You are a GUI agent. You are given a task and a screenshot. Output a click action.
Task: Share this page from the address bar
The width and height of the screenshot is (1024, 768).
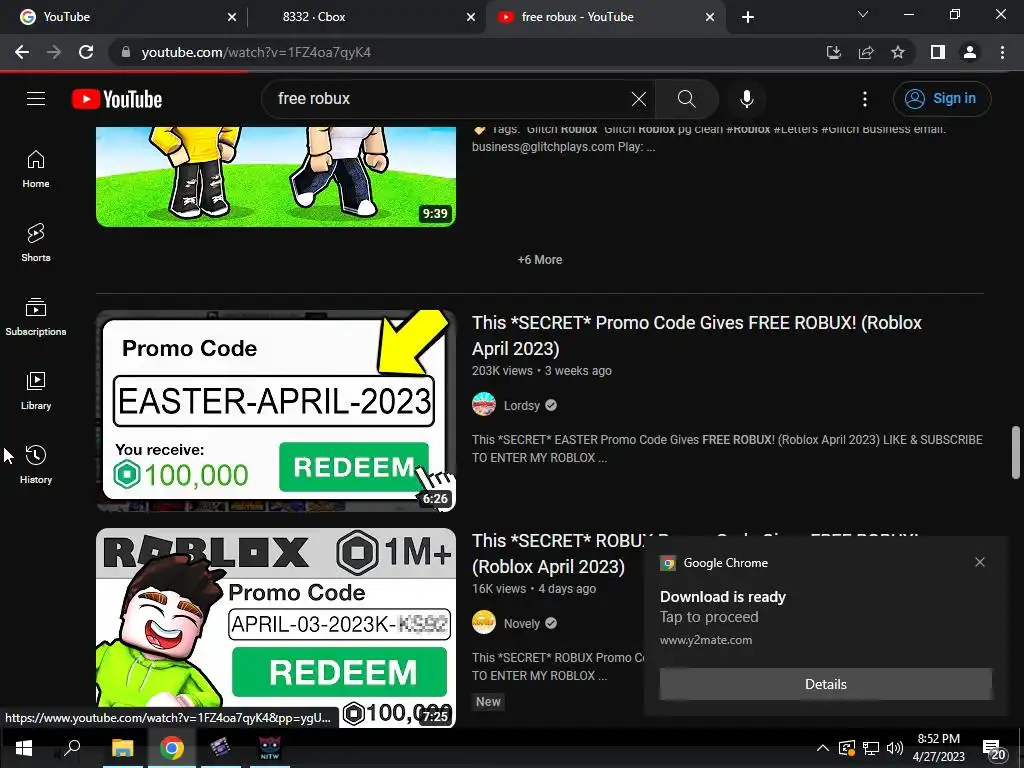coord(866,52)
